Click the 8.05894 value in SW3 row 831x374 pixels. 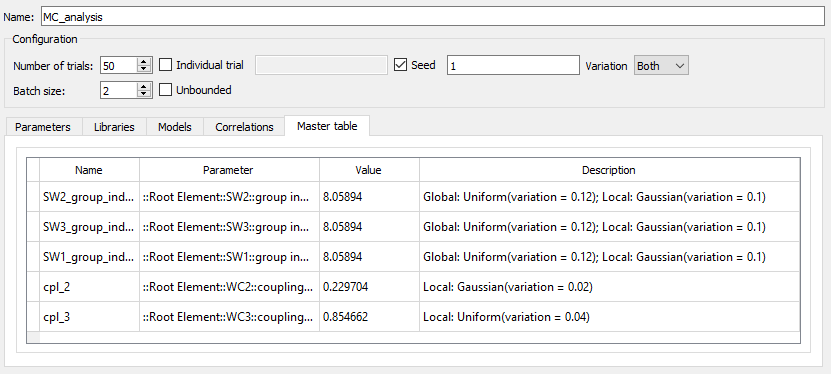[369, 227]
